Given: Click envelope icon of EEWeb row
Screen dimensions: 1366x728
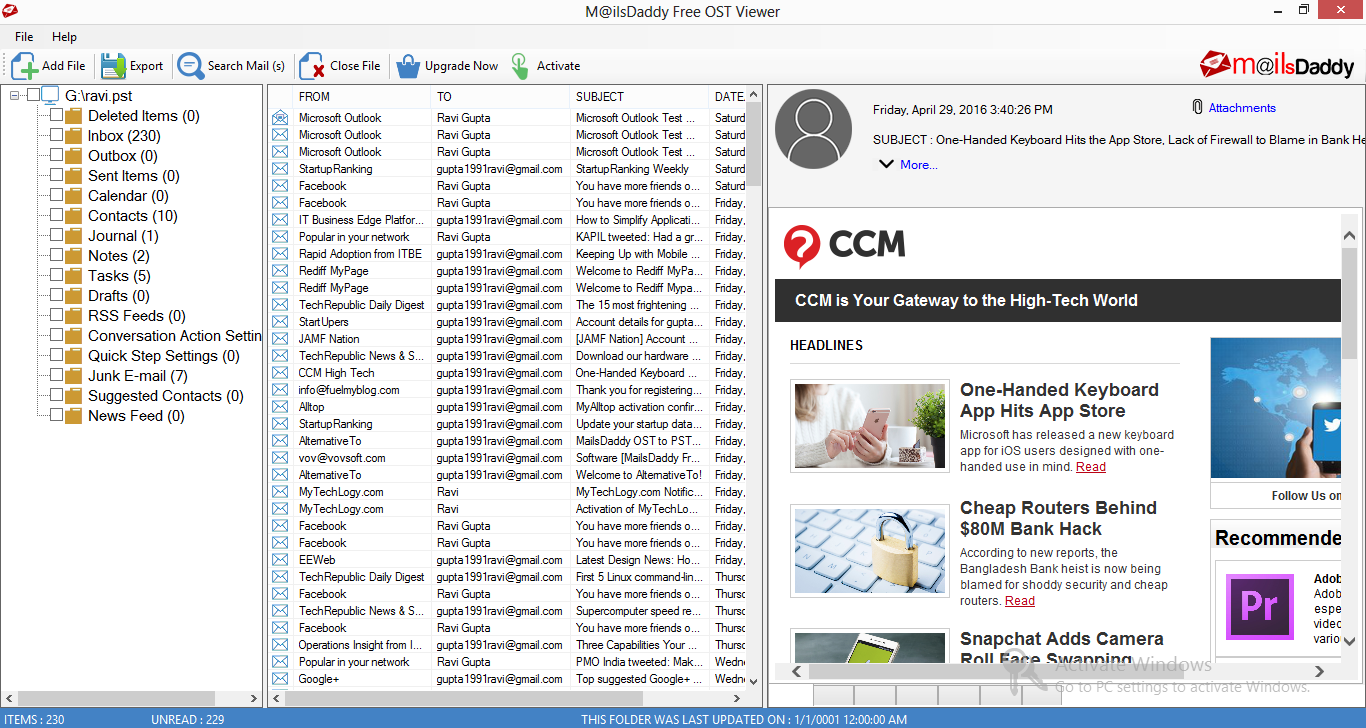Looking at the screenshot, I should coord(280,560).
